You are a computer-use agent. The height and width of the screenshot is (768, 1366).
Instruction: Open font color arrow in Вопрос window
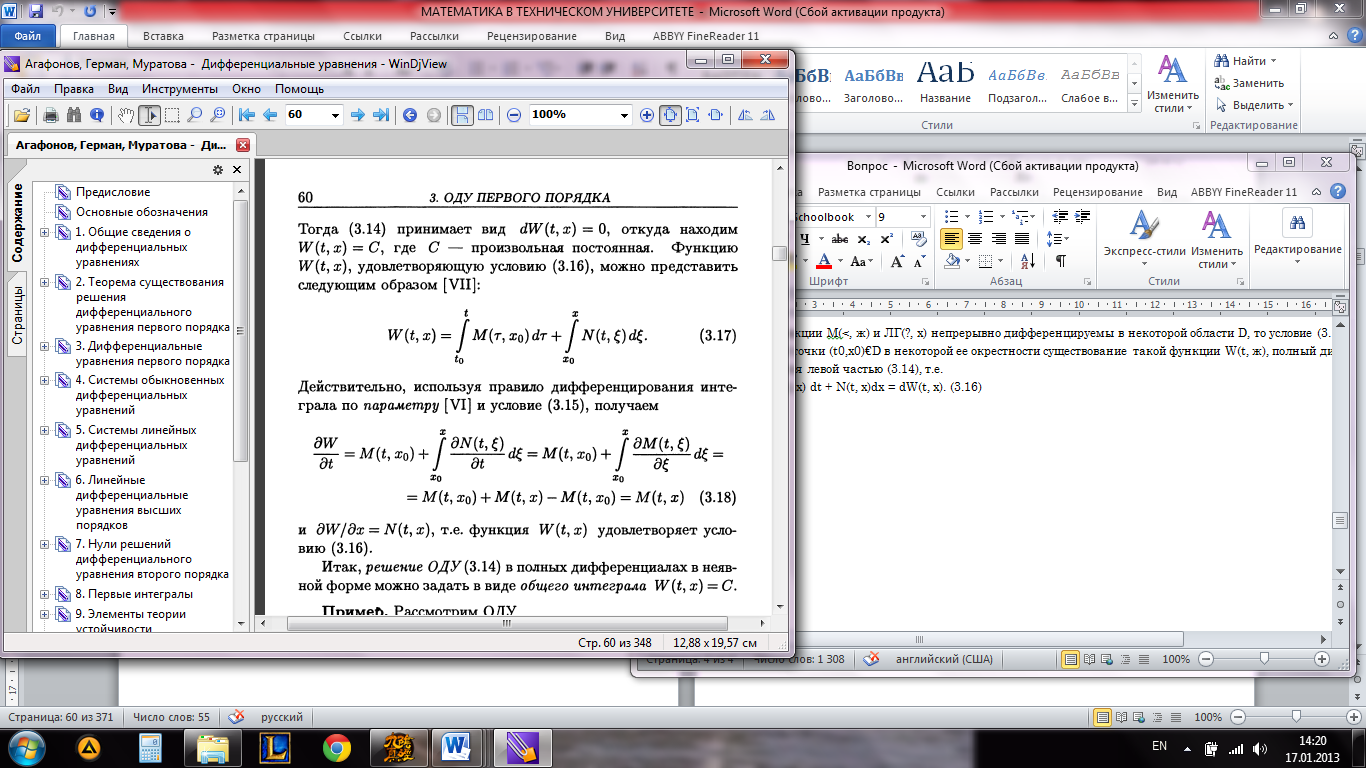point(841,262)
